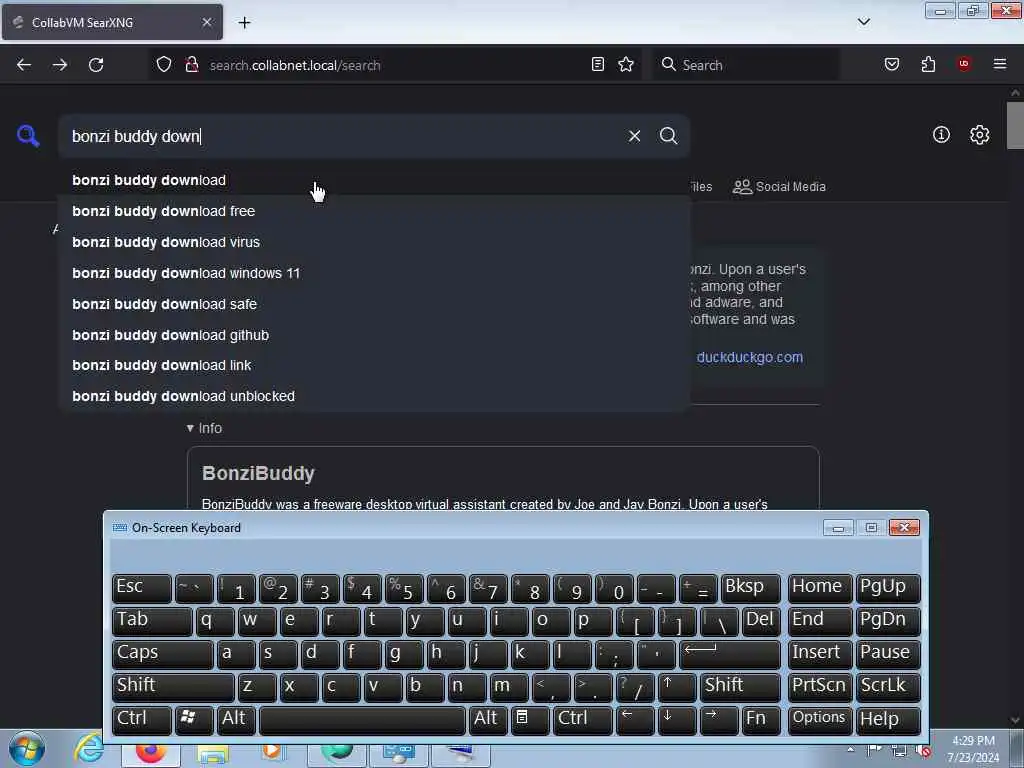This screenshot has height=768, width=1024.
Task: Click the page vertical scrollbar thumb
Action: point(1016,125)
